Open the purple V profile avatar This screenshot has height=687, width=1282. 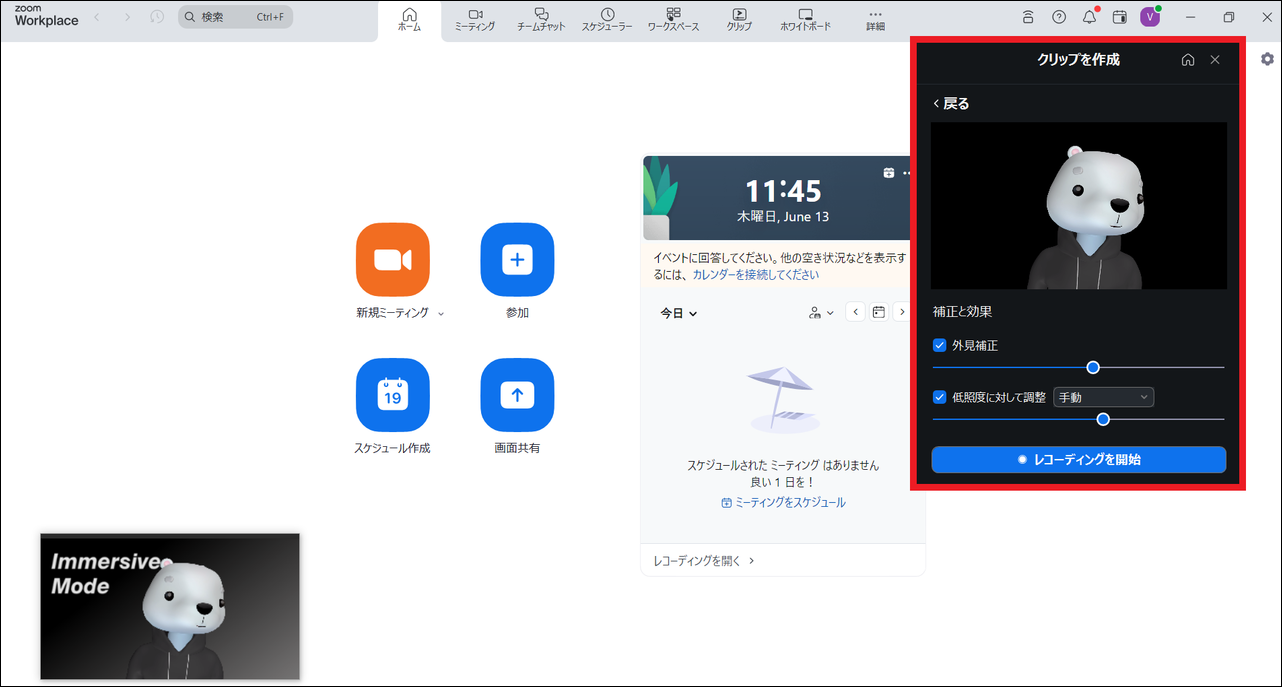tap(1150, 17)
